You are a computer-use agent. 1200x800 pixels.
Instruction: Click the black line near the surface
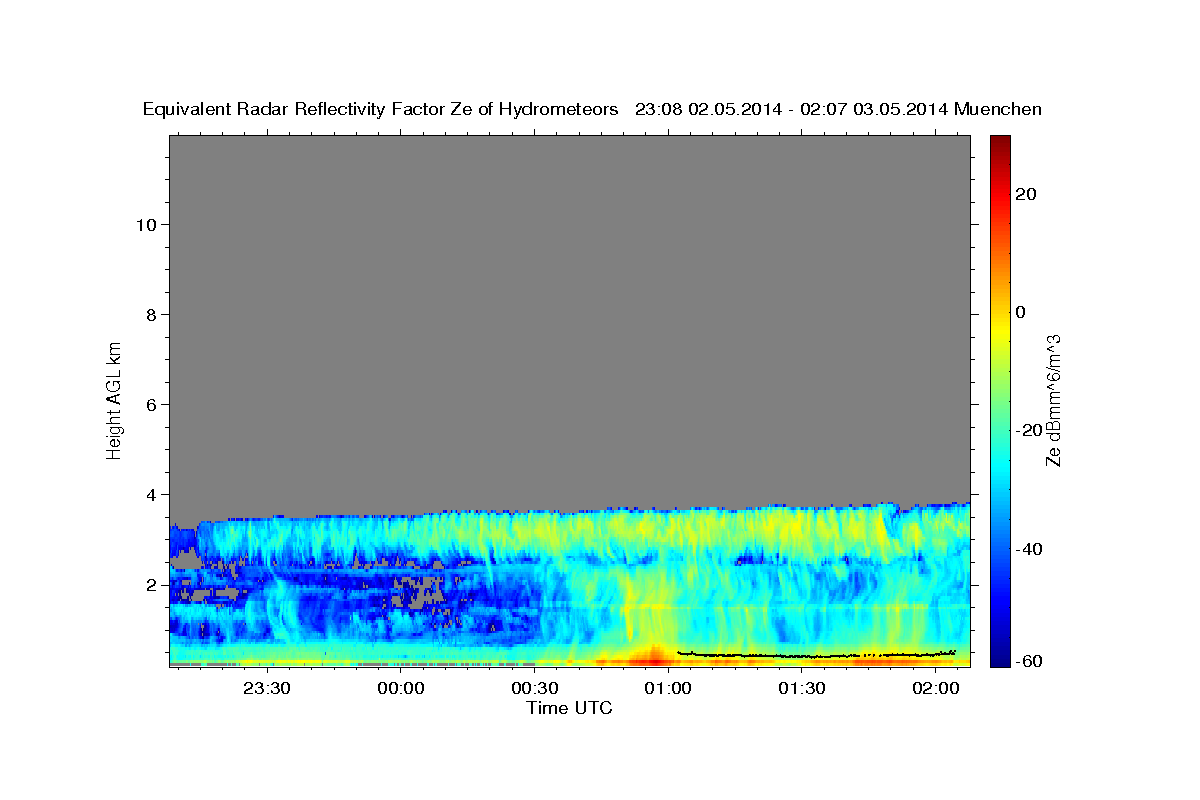click(x=816, y=655)
